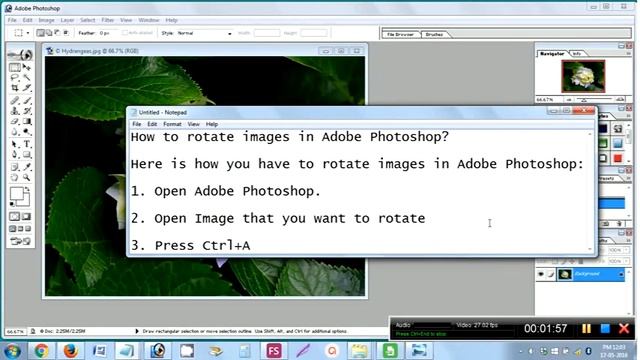The image size is (640, 360).
Task: Select the Crop tool
Action: click(x=15, y=88)
